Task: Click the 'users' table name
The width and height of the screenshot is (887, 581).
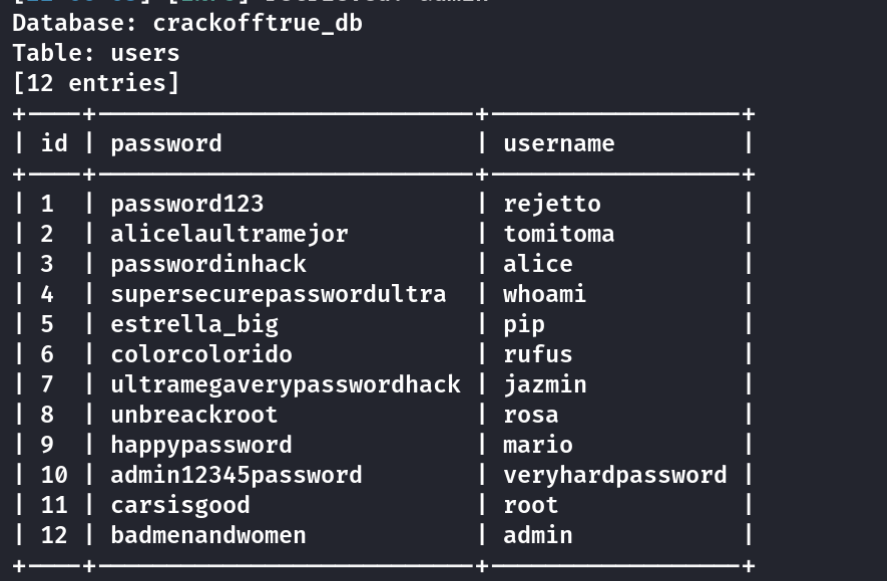Action: 145,54
